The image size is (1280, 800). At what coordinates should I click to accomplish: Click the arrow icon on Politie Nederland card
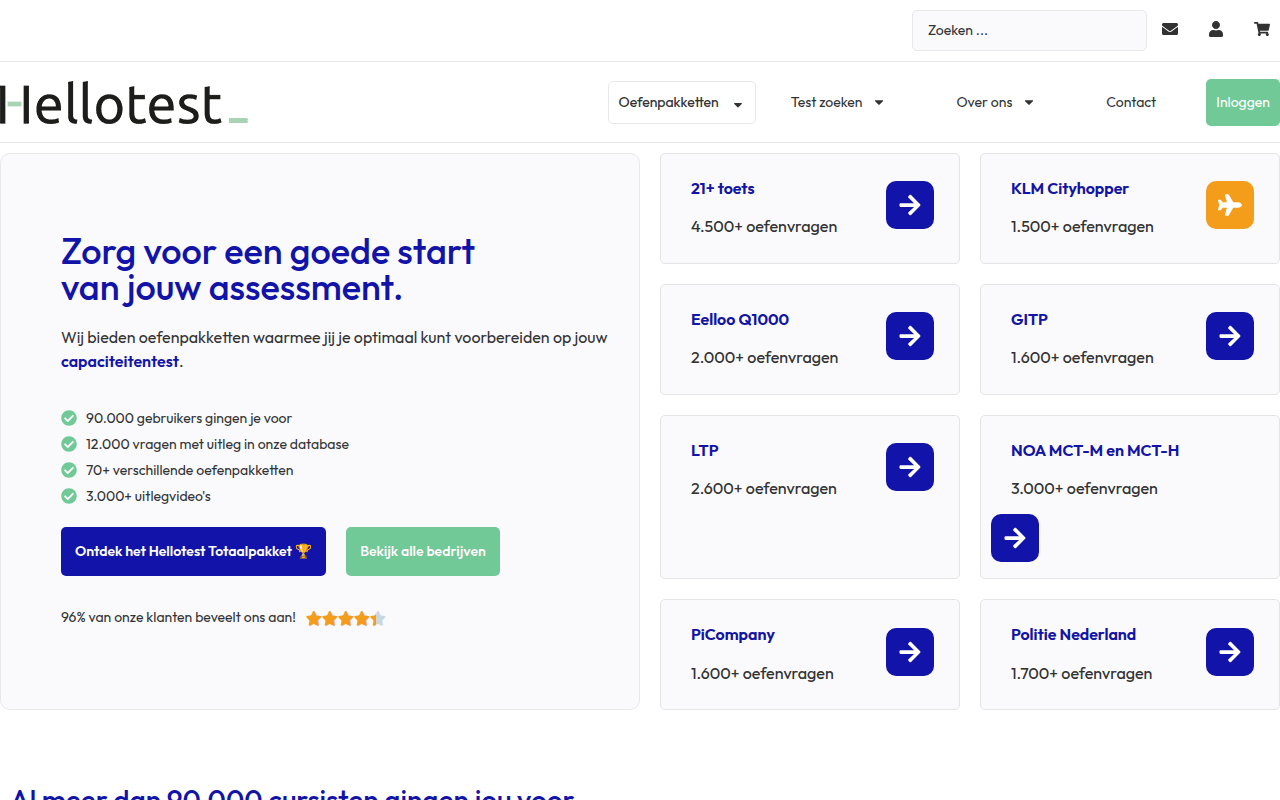click(x=1230, y=652)
